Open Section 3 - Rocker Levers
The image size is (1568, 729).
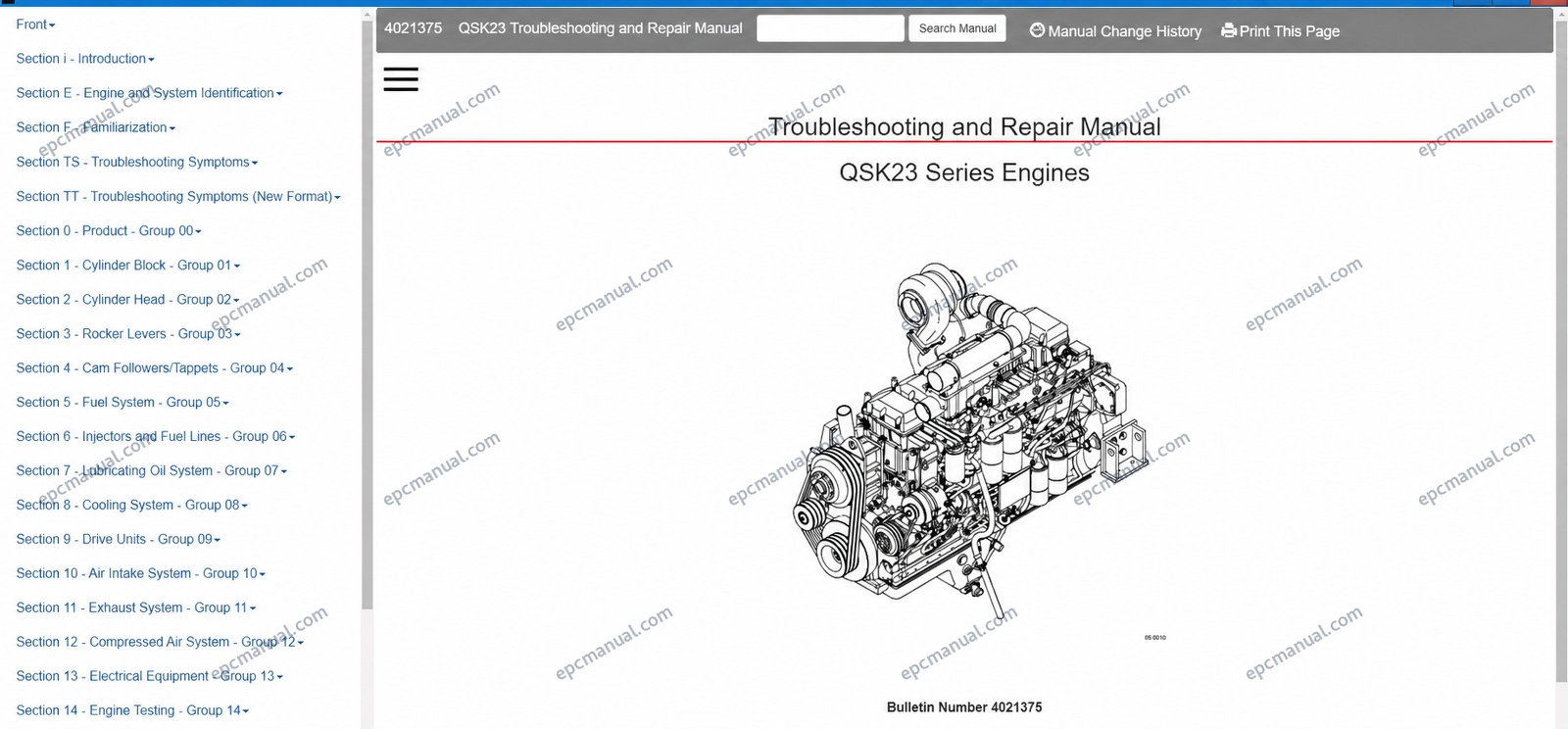(128, 333)
